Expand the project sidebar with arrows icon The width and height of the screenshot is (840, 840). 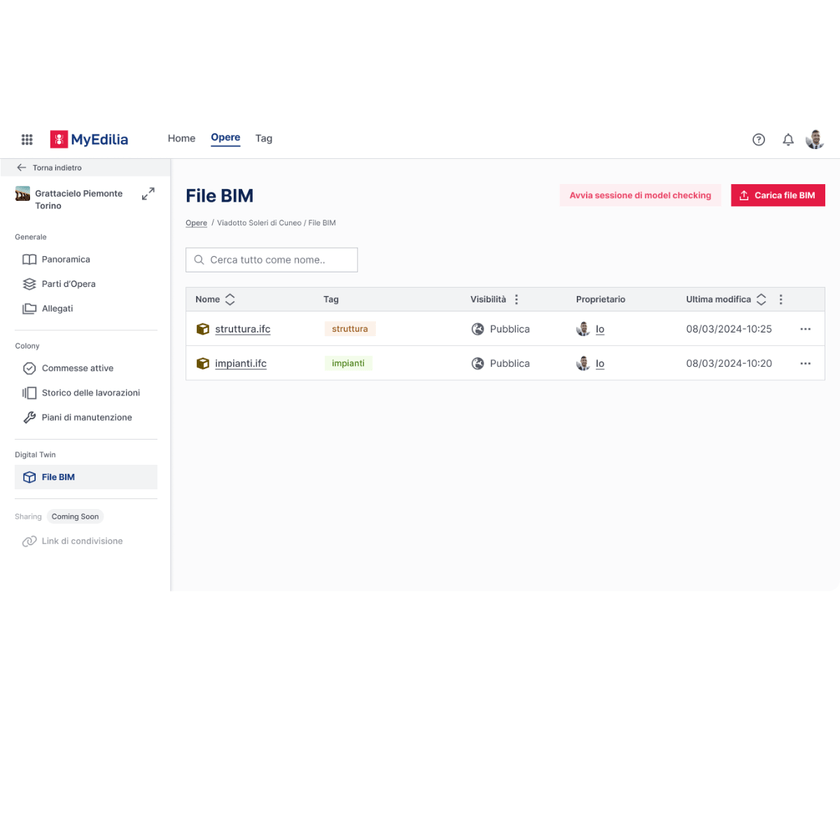point(148,193)
